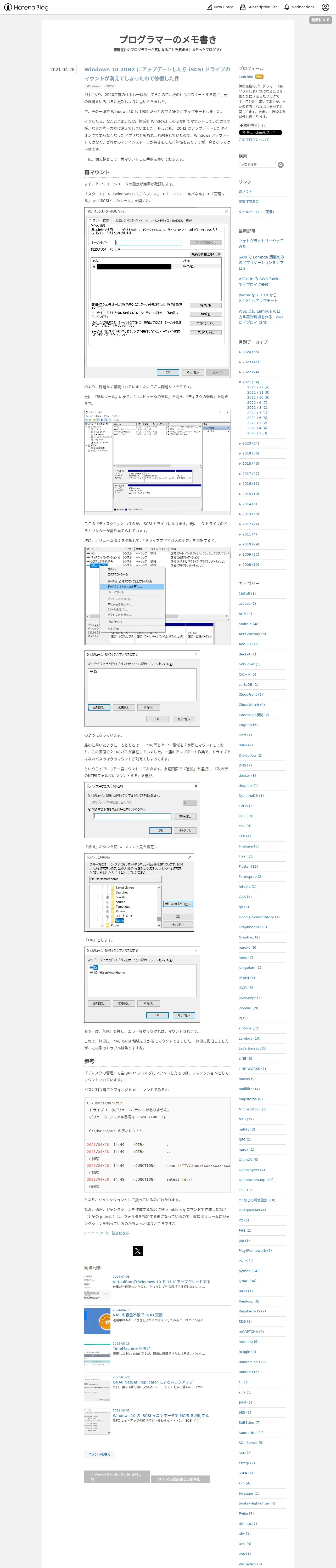Click the PRO badge next to junichim
Image resolution: width=336 pixels, height=1568 pixels.
pos(259,77)
